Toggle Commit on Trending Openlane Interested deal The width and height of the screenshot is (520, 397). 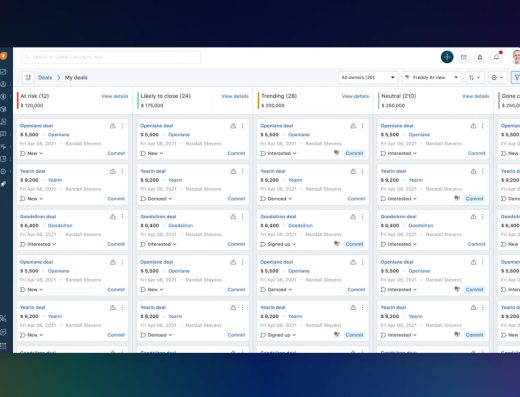(354, 153)
